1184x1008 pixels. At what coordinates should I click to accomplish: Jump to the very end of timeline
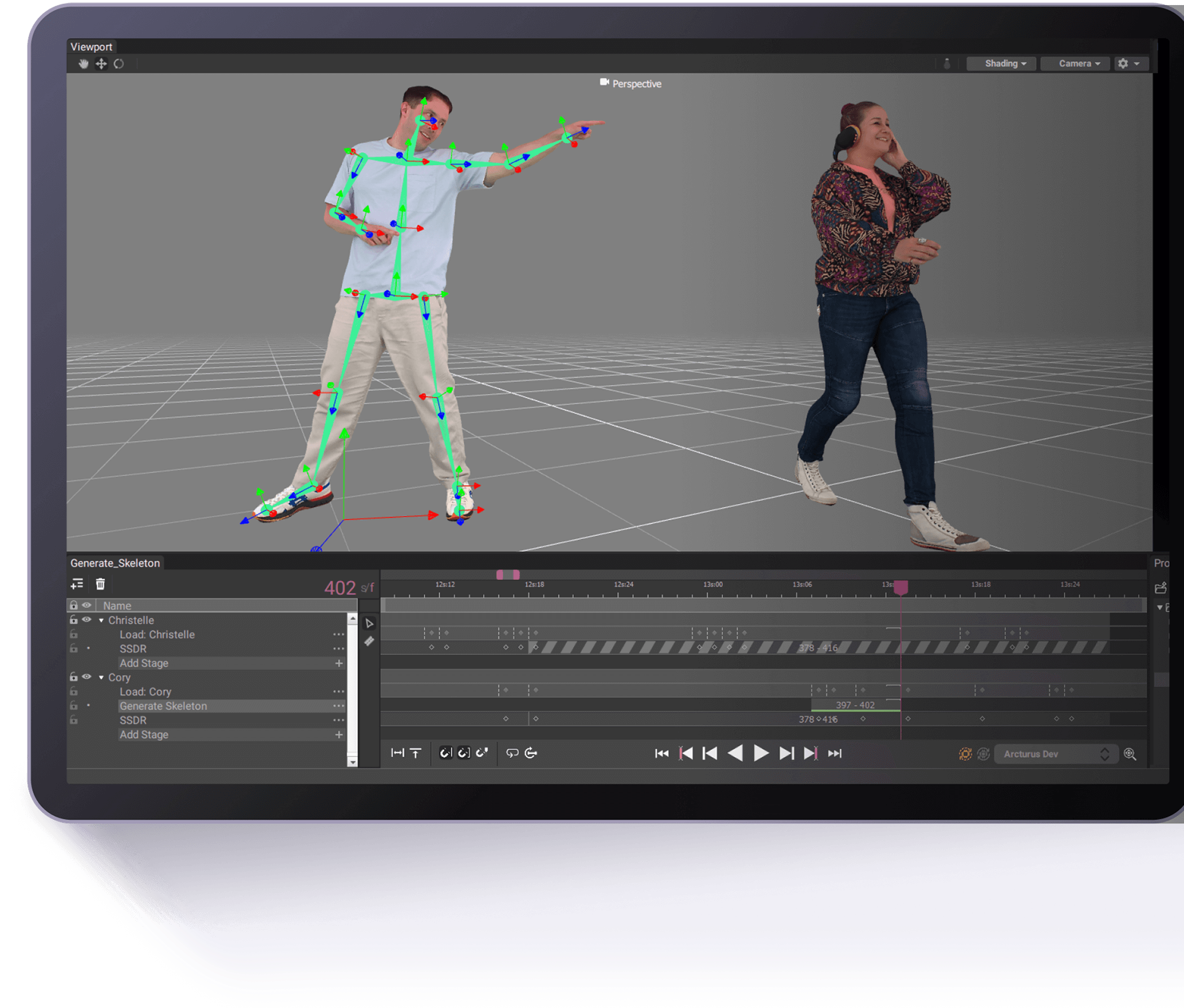point(835,754)
